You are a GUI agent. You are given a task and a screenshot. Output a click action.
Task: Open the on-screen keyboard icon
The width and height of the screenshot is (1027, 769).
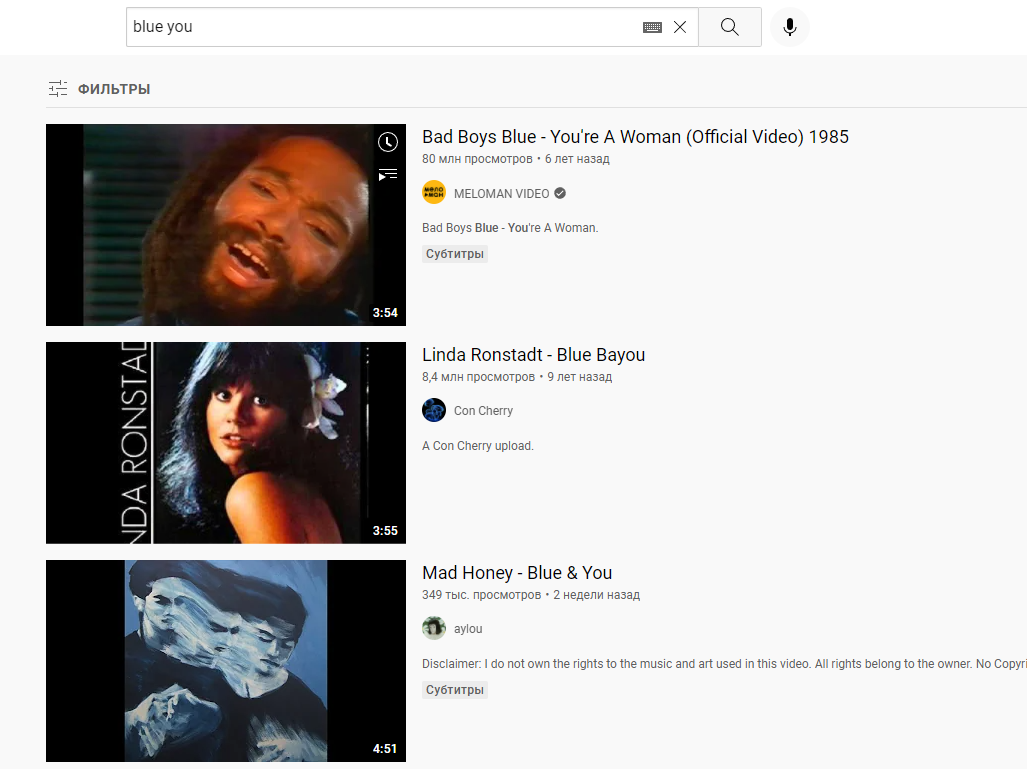(x=652, y=27)
